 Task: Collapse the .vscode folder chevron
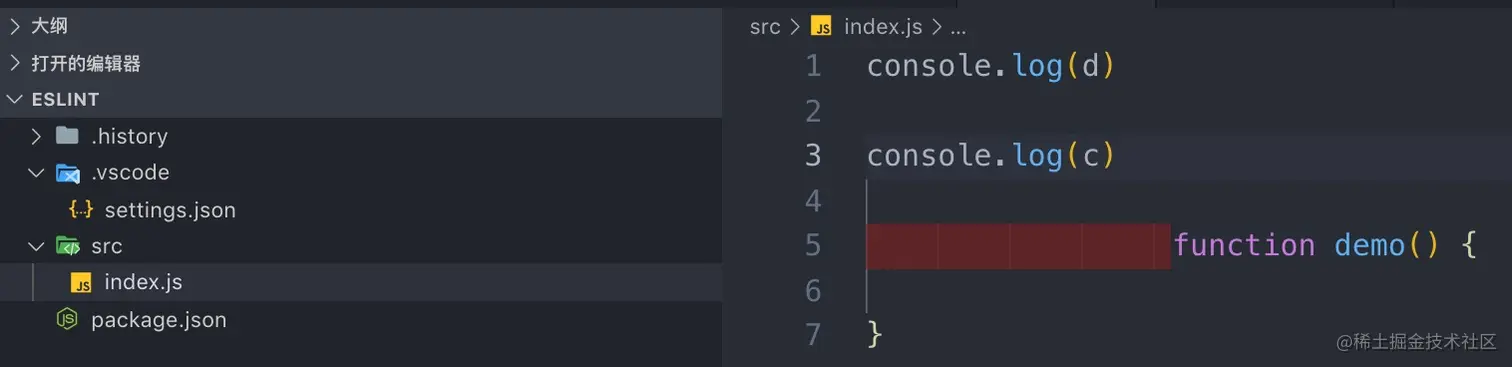pyautogui.click(x=37, y=173)
